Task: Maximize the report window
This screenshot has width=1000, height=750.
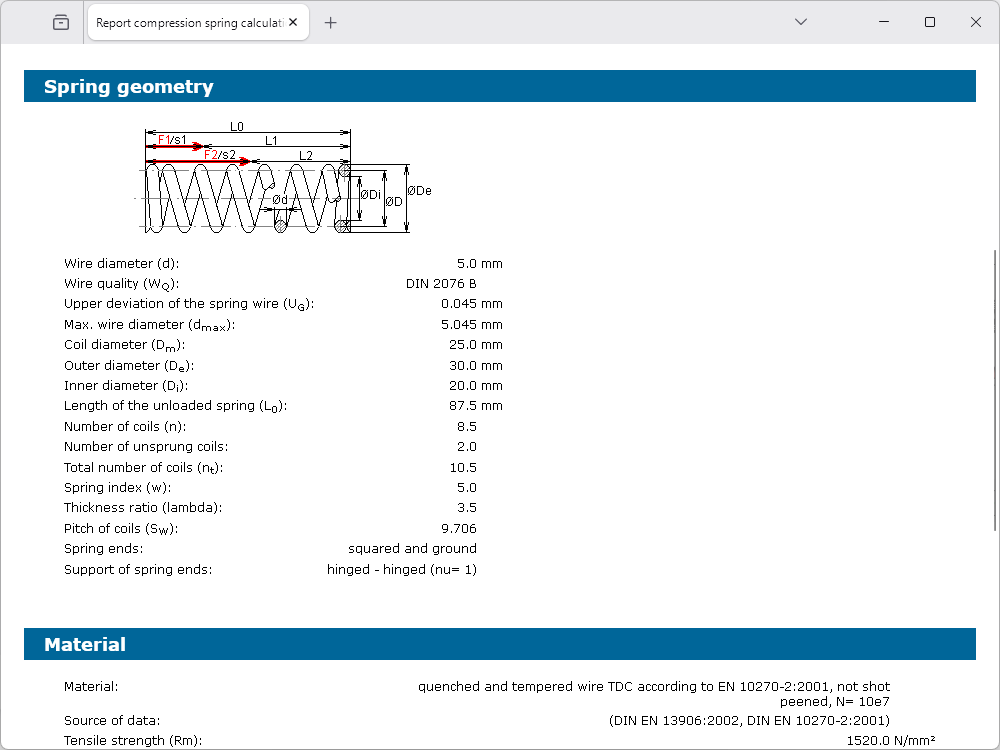Action: tap(930, 22)
